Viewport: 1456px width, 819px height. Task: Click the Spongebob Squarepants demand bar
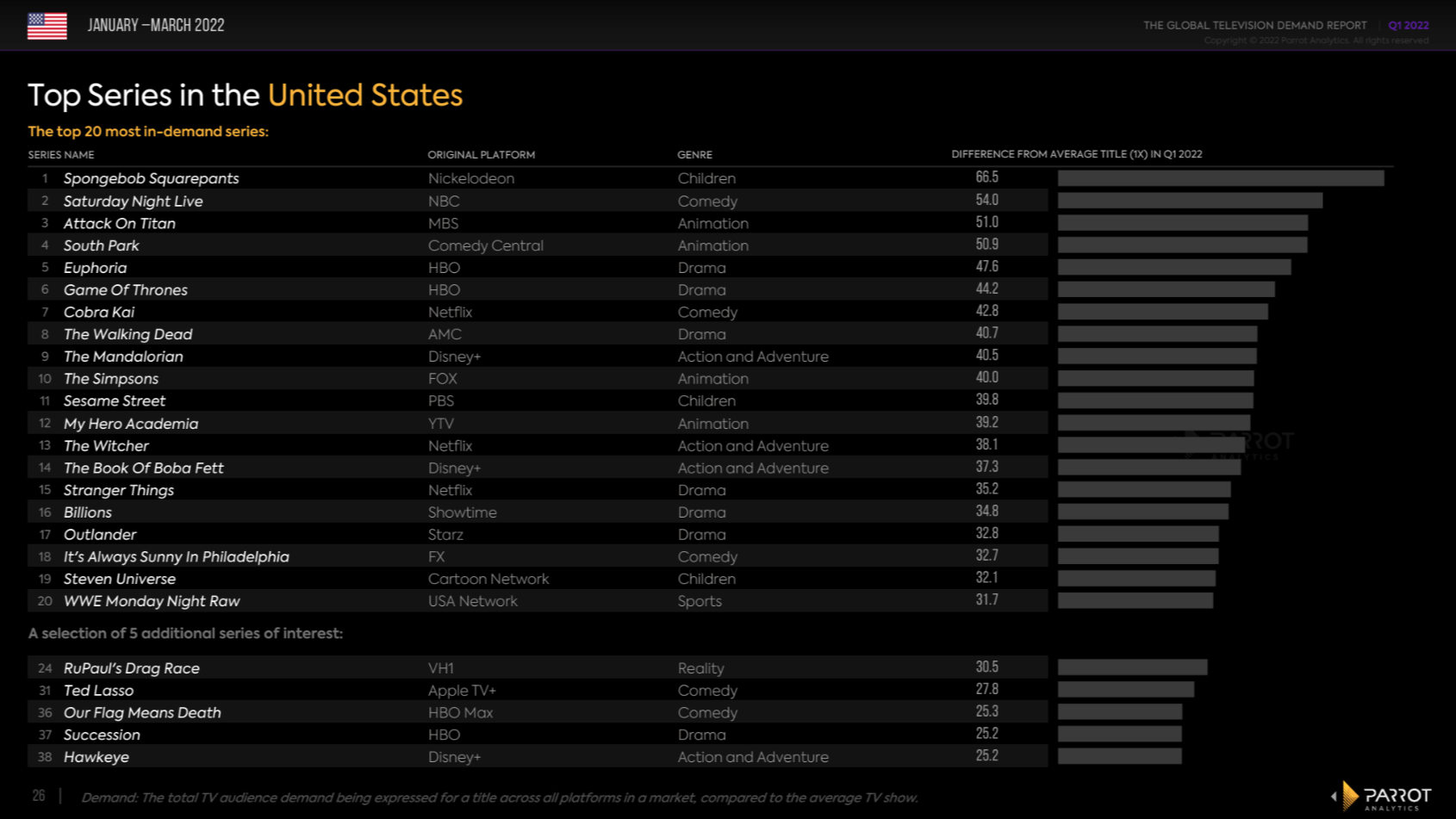[1221, 178]
